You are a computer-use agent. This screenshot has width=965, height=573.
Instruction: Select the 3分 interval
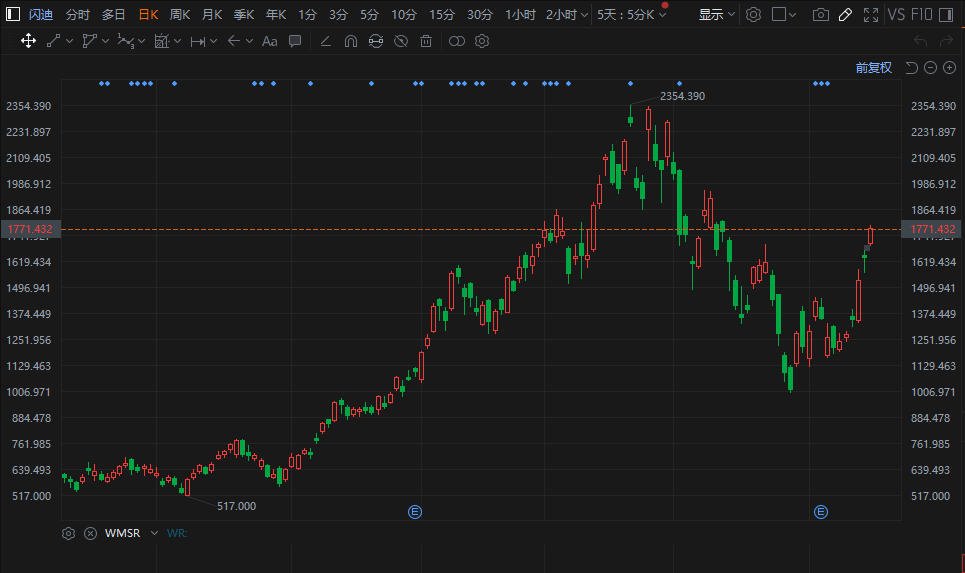pos(338,14)
